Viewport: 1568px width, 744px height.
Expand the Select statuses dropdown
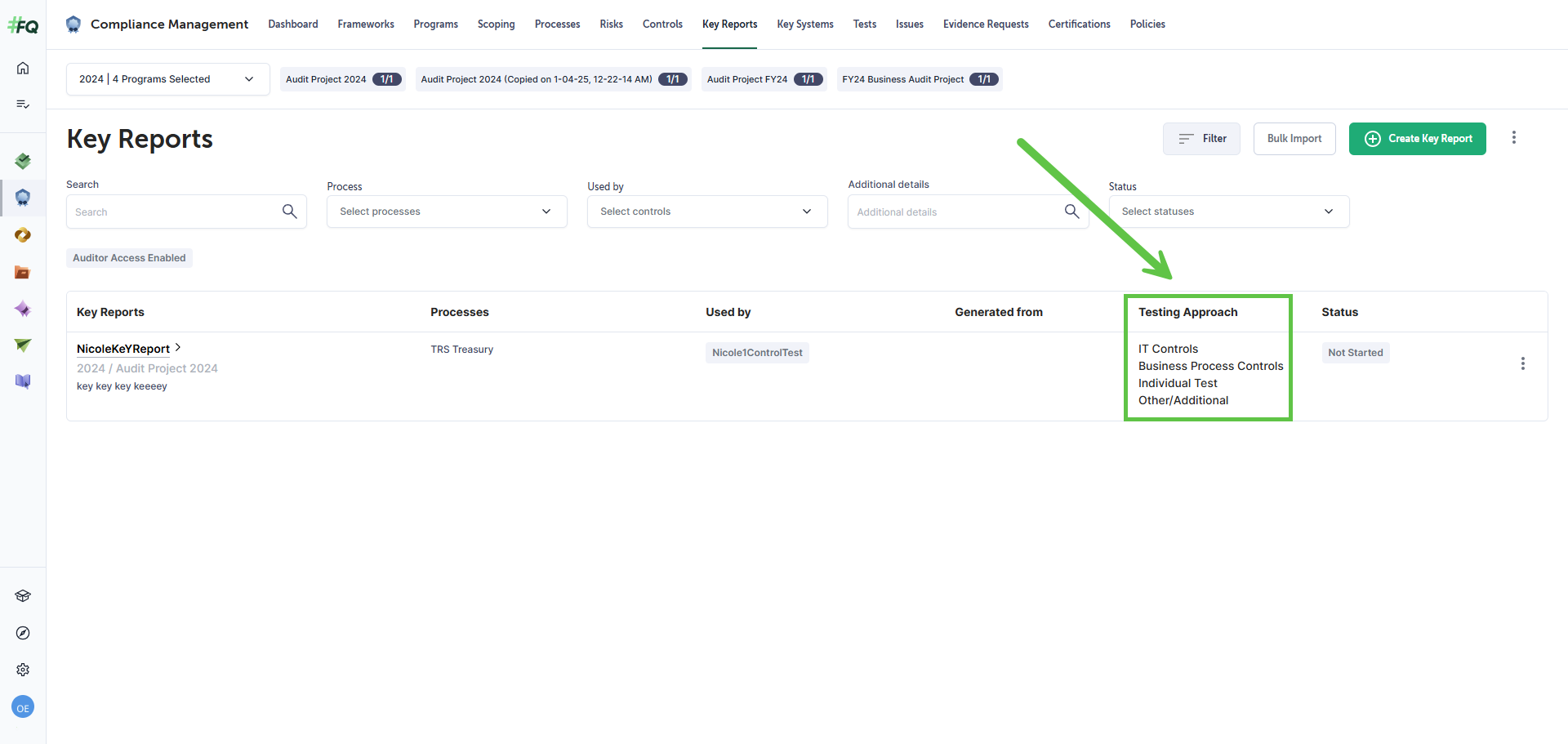(x=1228, y=212)
